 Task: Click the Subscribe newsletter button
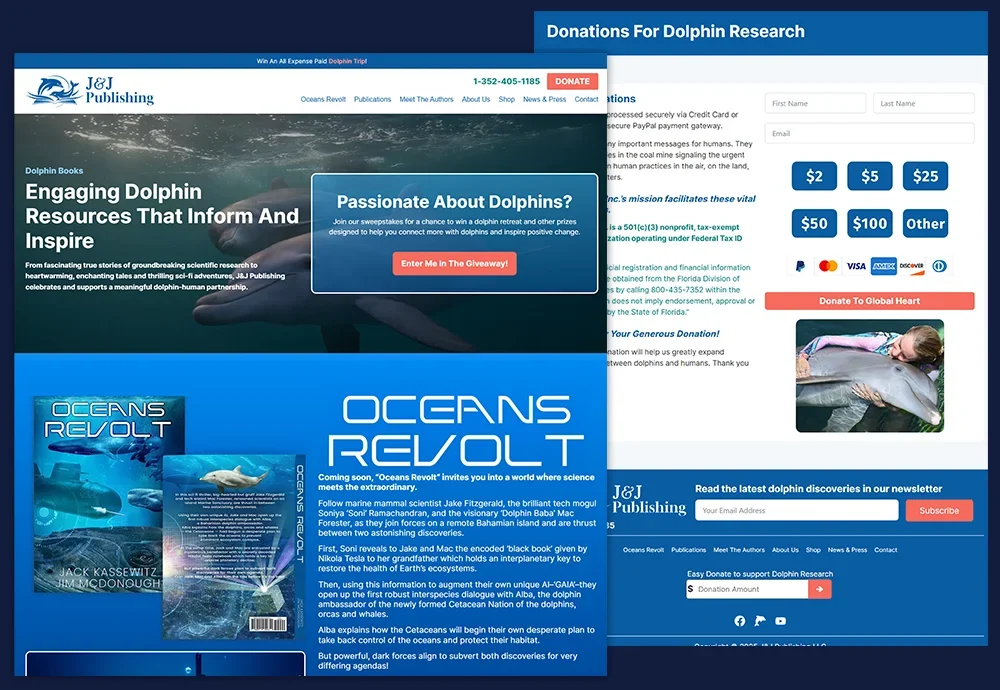(x=939, y=510)
